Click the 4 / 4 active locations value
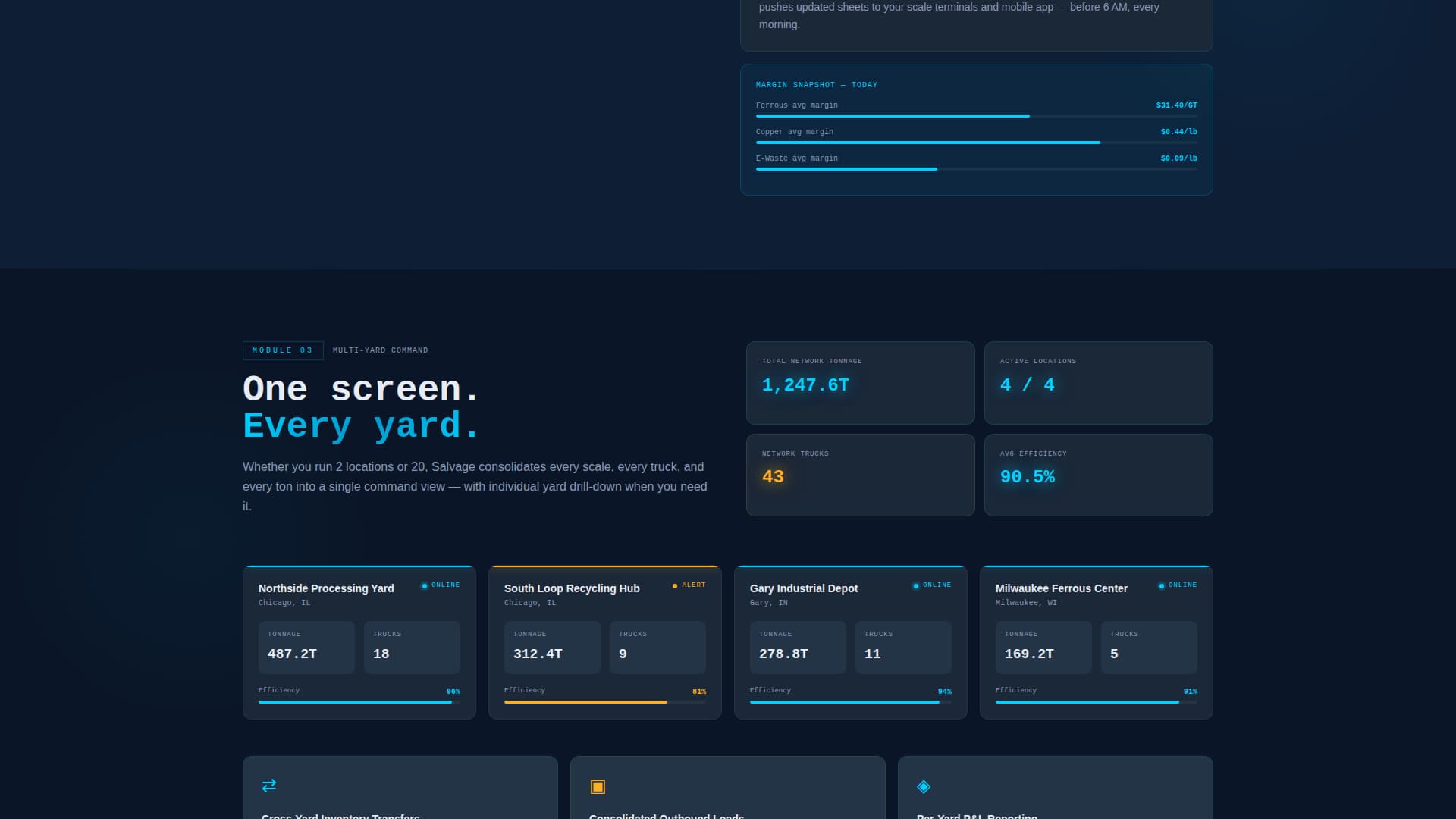This screenshot has width=1456, height=819. coord(1028,385)
